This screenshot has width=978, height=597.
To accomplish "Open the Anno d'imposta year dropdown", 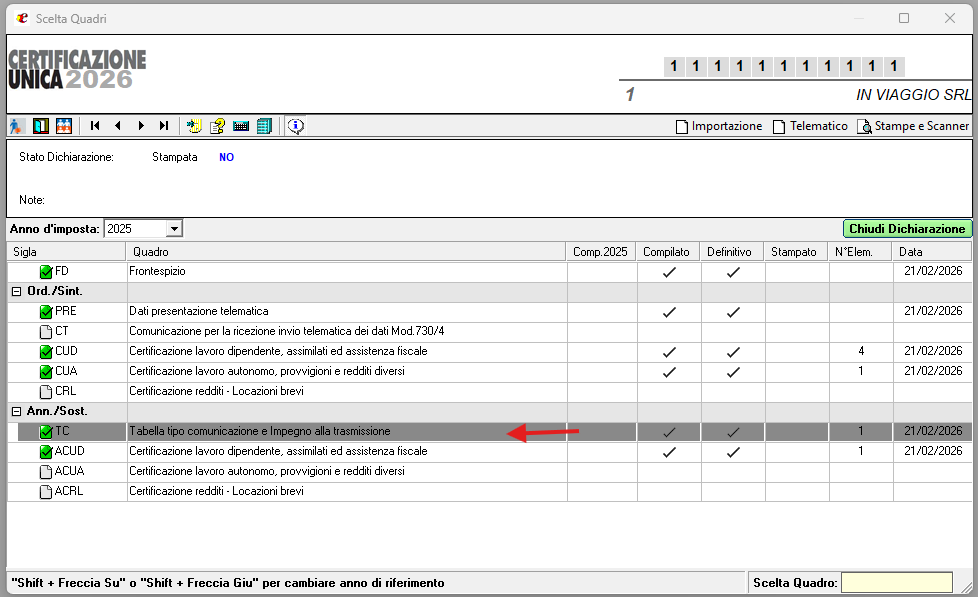I will [x=174, y=229].
